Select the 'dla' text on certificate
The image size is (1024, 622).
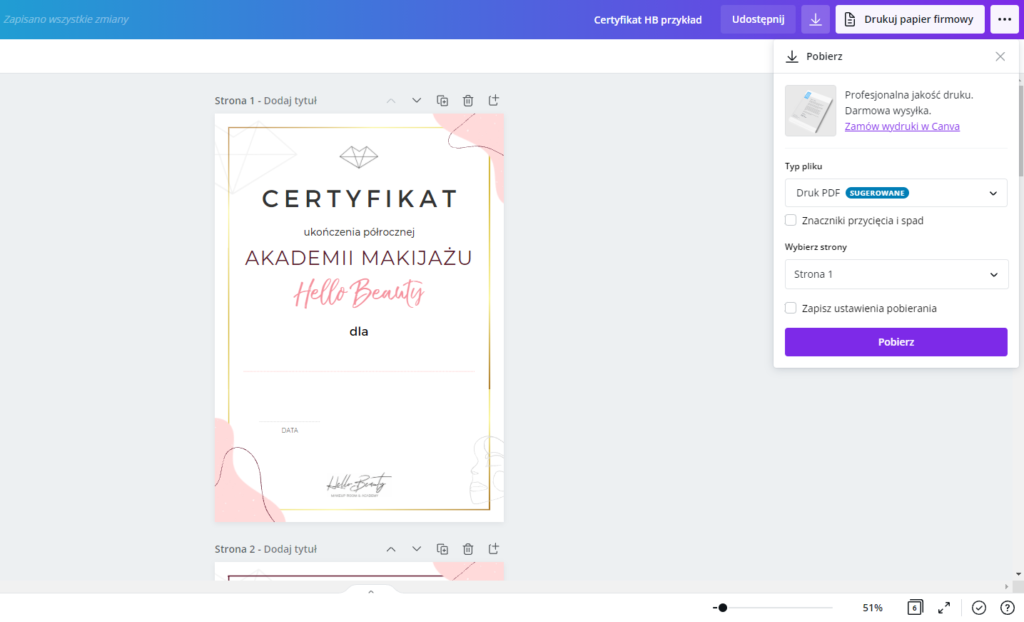point(359,331)
